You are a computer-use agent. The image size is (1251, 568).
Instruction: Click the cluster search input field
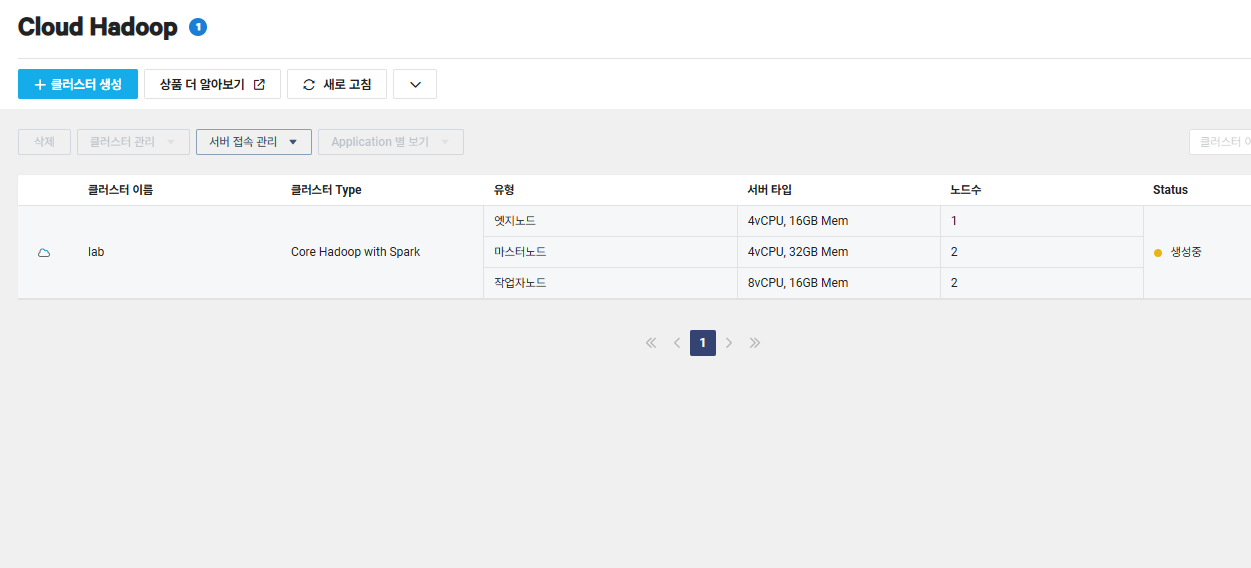point(1220,142)
